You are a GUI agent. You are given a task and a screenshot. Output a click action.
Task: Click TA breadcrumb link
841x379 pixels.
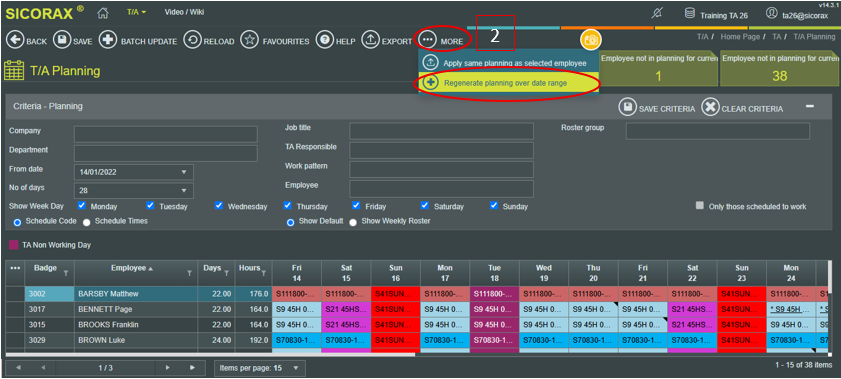776,37
